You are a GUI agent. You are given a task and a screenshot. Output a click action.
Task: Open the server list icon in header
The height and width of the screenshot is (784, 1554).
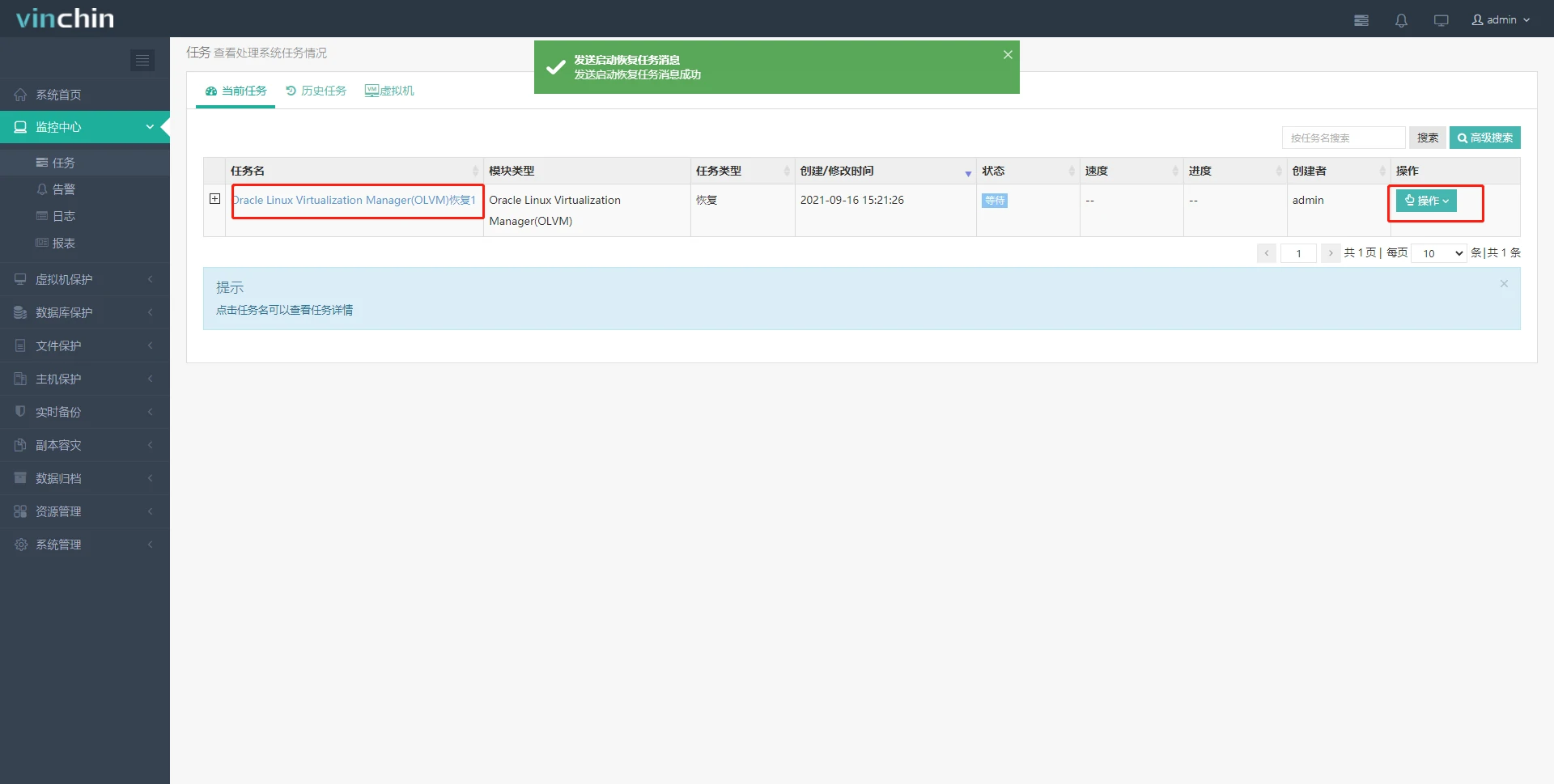point(1361,20)
